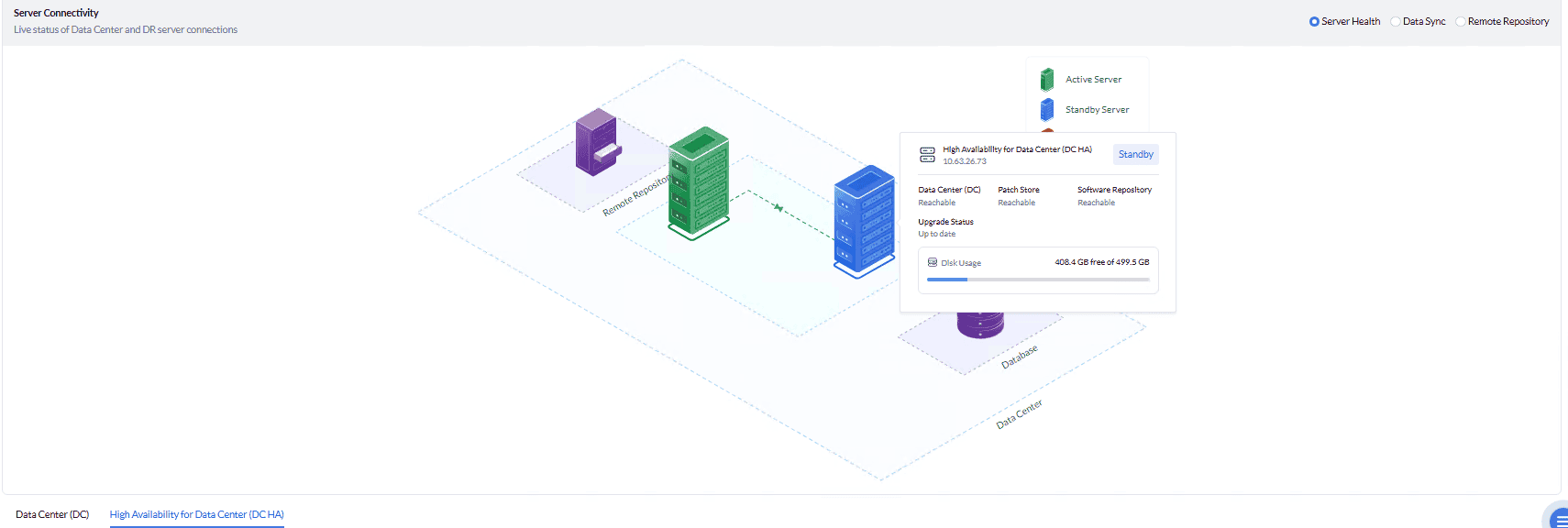
Task: Click the Standby Server legend label
Action: 1097,110
